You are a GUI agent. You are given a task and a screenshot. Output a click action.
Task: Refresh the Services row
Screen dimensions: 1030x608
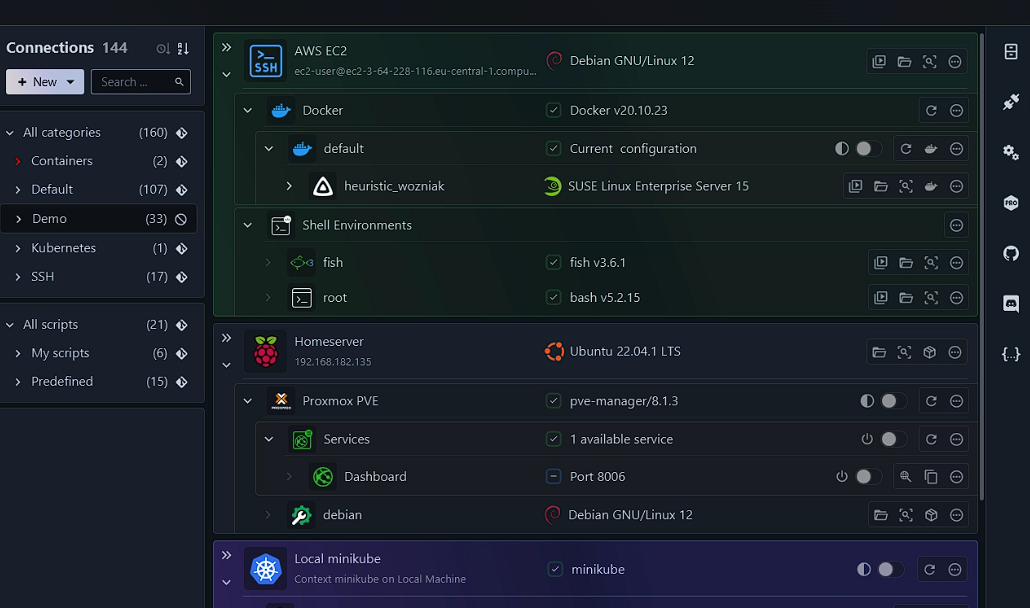click(x=931, y=439)
